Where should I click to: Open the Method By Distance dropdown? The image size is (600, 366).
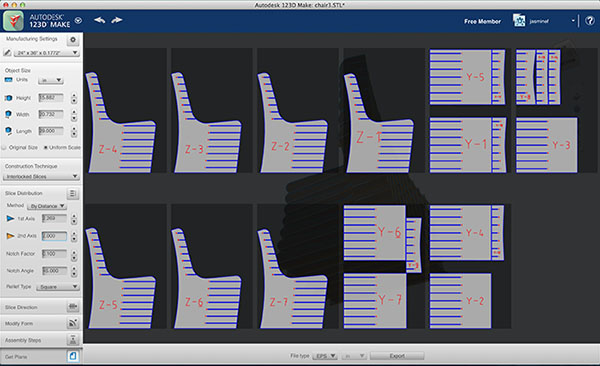coord(47,206)
